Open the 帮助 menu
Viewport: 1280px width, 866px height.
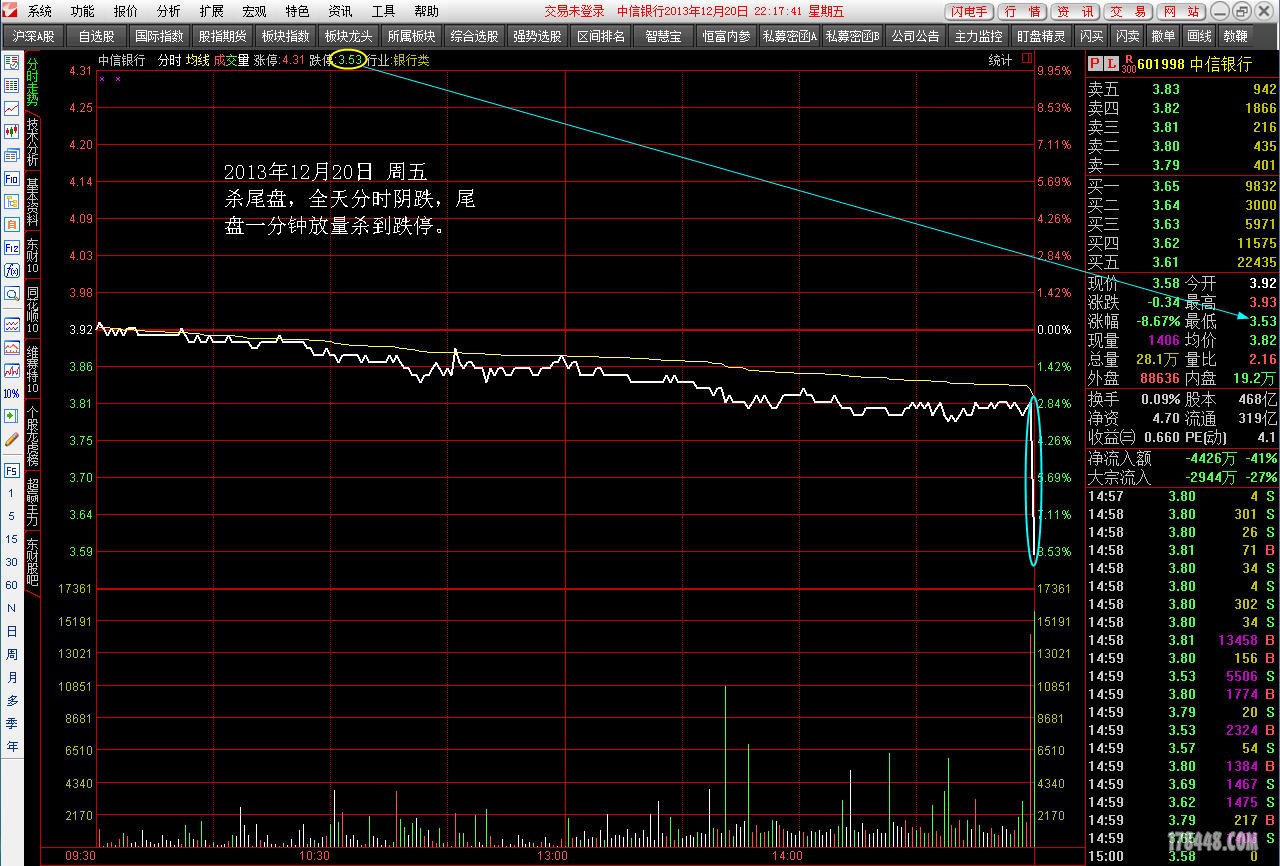tap(426, 11)
